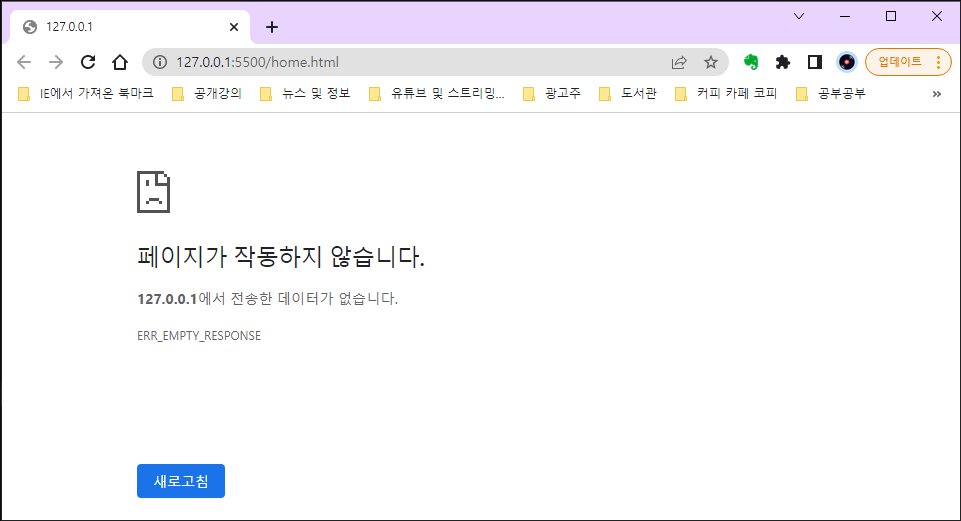Click the 새로고침 button
Viewport: 961px width, 521px height.
click(x=181, y=481)
